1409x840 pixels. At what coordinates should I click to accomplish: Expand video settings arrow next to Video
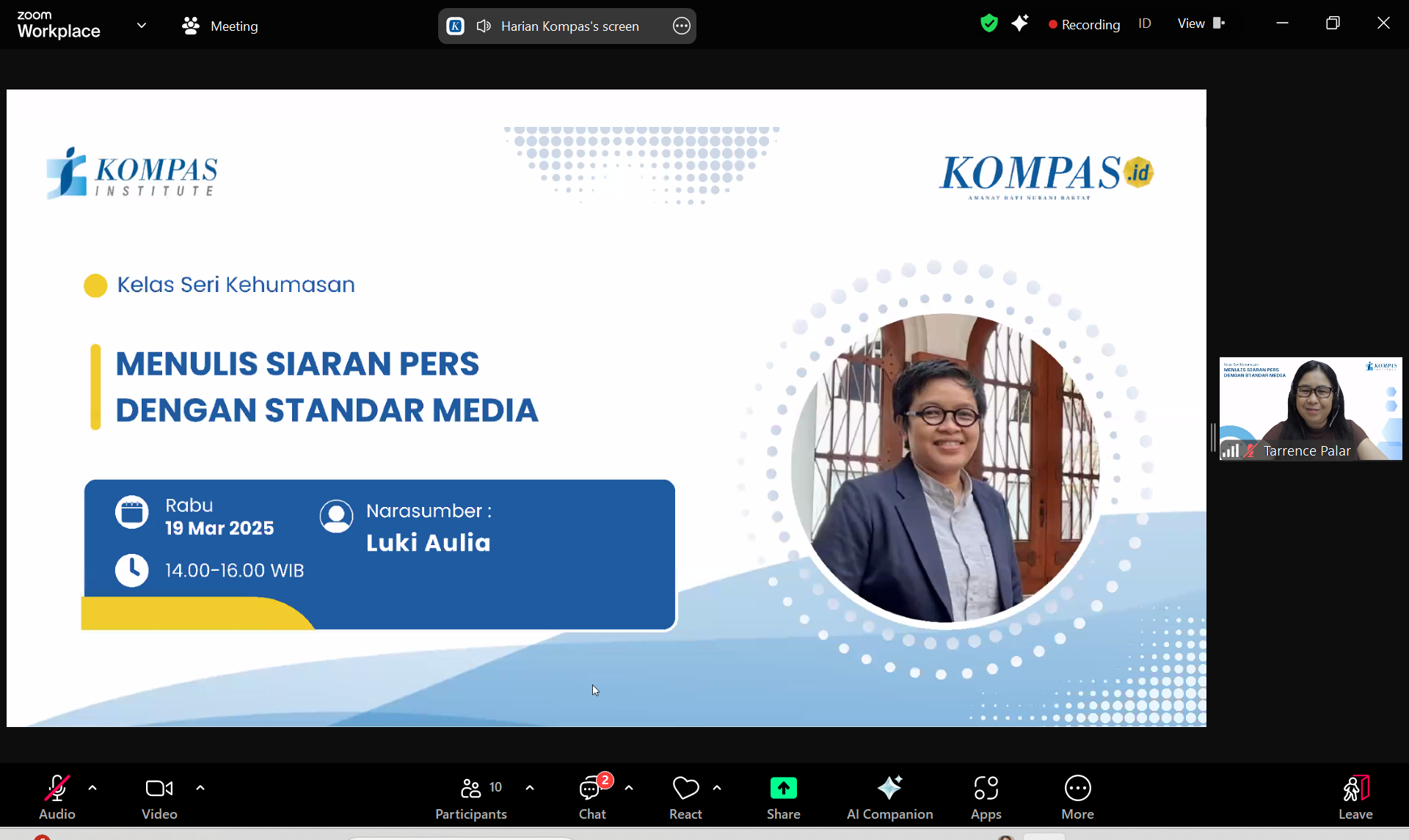[200, 788]
